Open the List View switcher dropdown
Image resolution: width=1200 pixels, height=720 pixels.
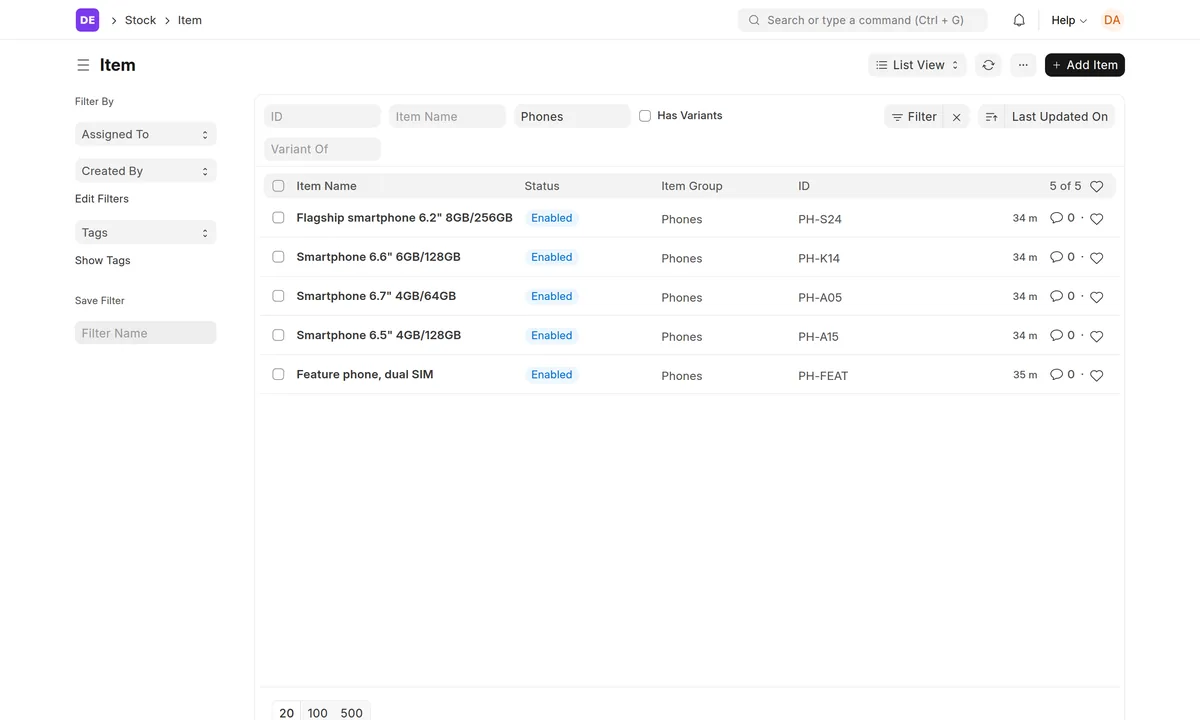917,65
